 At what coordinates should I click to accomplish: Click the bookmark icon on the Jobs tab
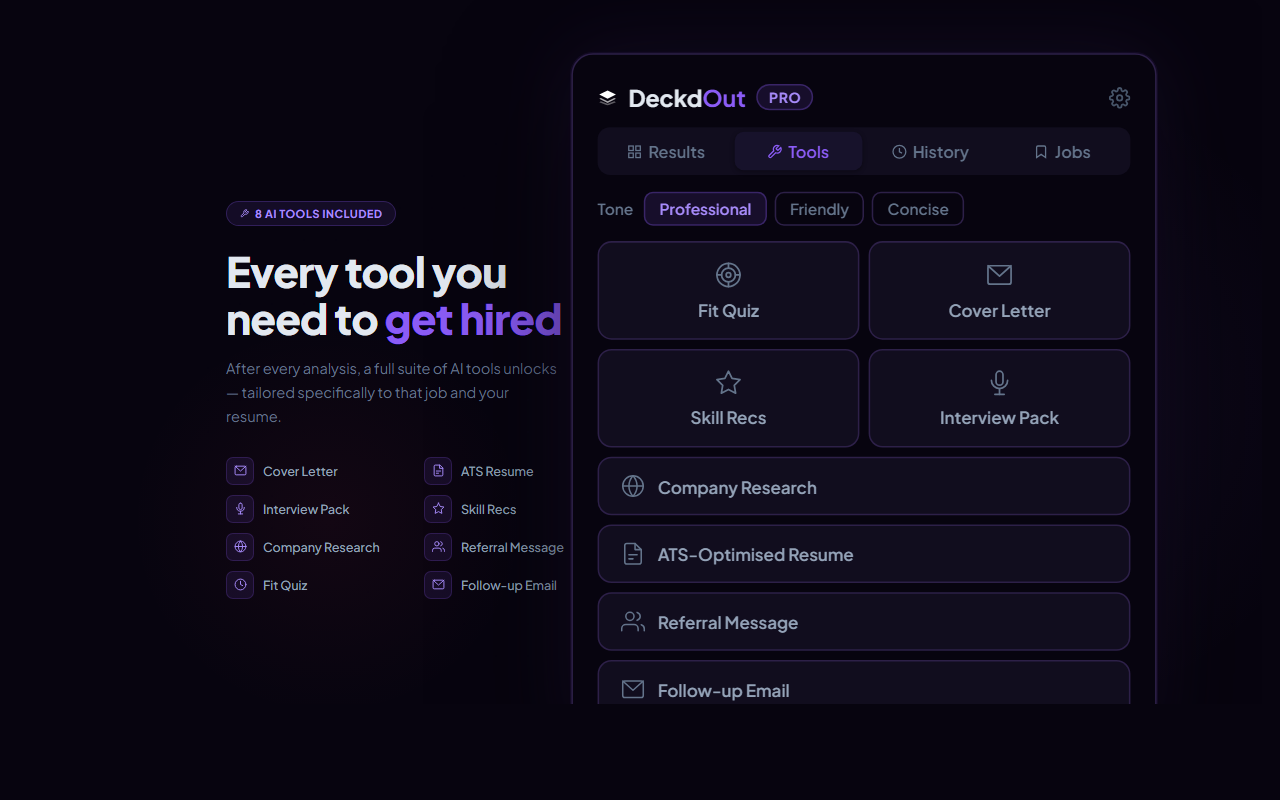(x=1041, y=152)
